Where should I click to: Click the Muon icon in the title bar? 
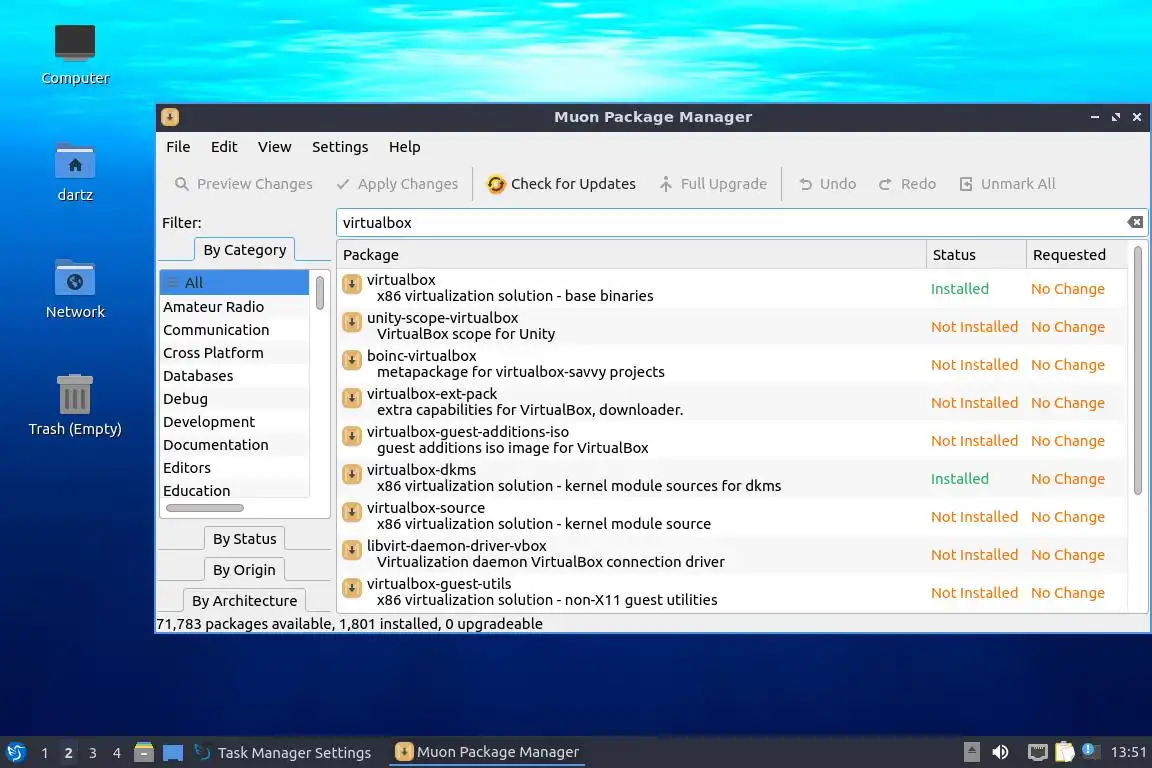170,117
